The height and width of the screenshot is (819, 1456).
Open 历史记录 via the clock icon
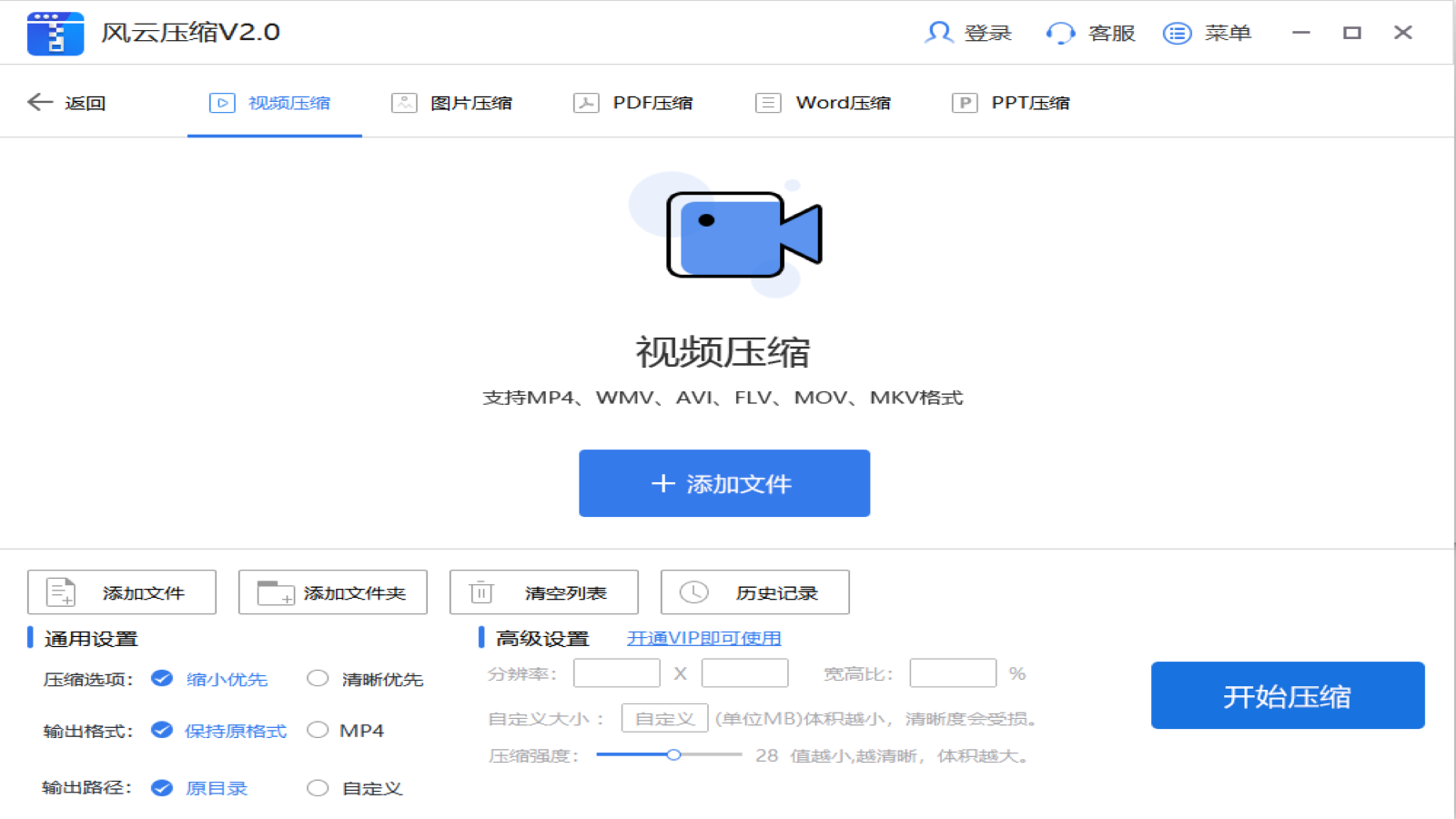pos(694,591)
